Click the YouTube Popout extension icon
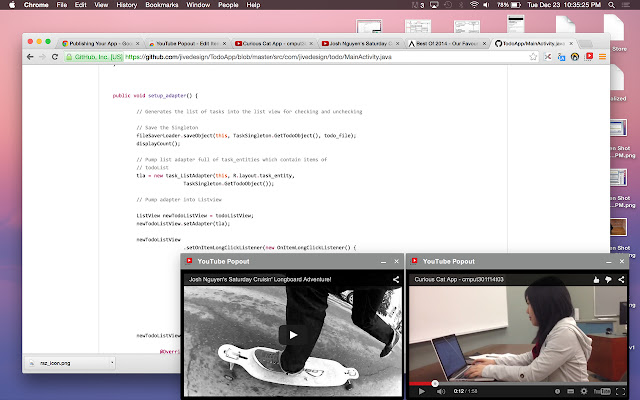Image resolution: width=640 pixels, height=400 pixels. pos(589,56)
